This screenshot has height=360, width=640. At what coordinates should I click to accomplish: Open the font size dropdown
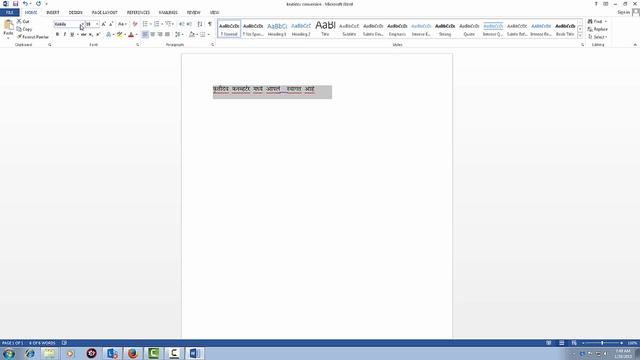(97, 24)
